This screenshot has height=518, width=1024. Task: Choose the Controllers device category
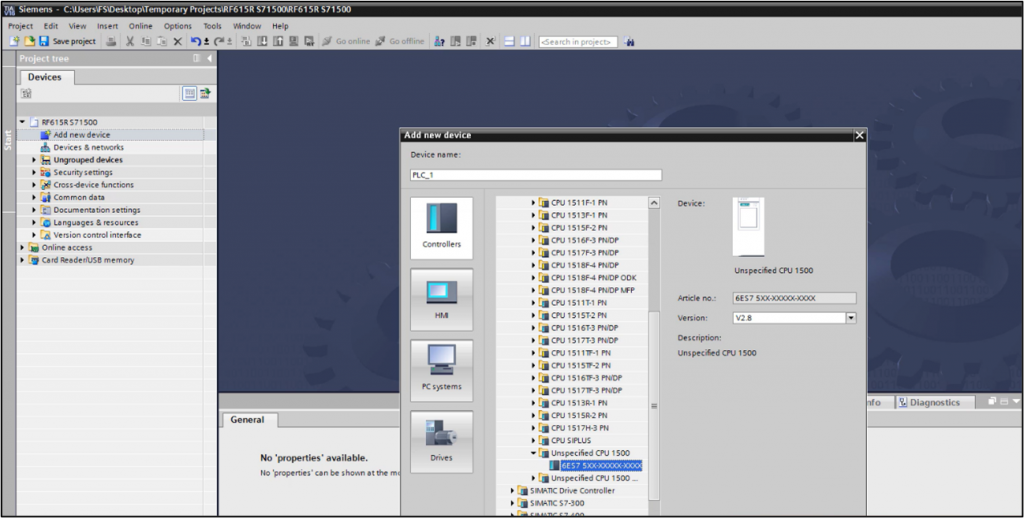pyautogui.click(x=441, y=228)
